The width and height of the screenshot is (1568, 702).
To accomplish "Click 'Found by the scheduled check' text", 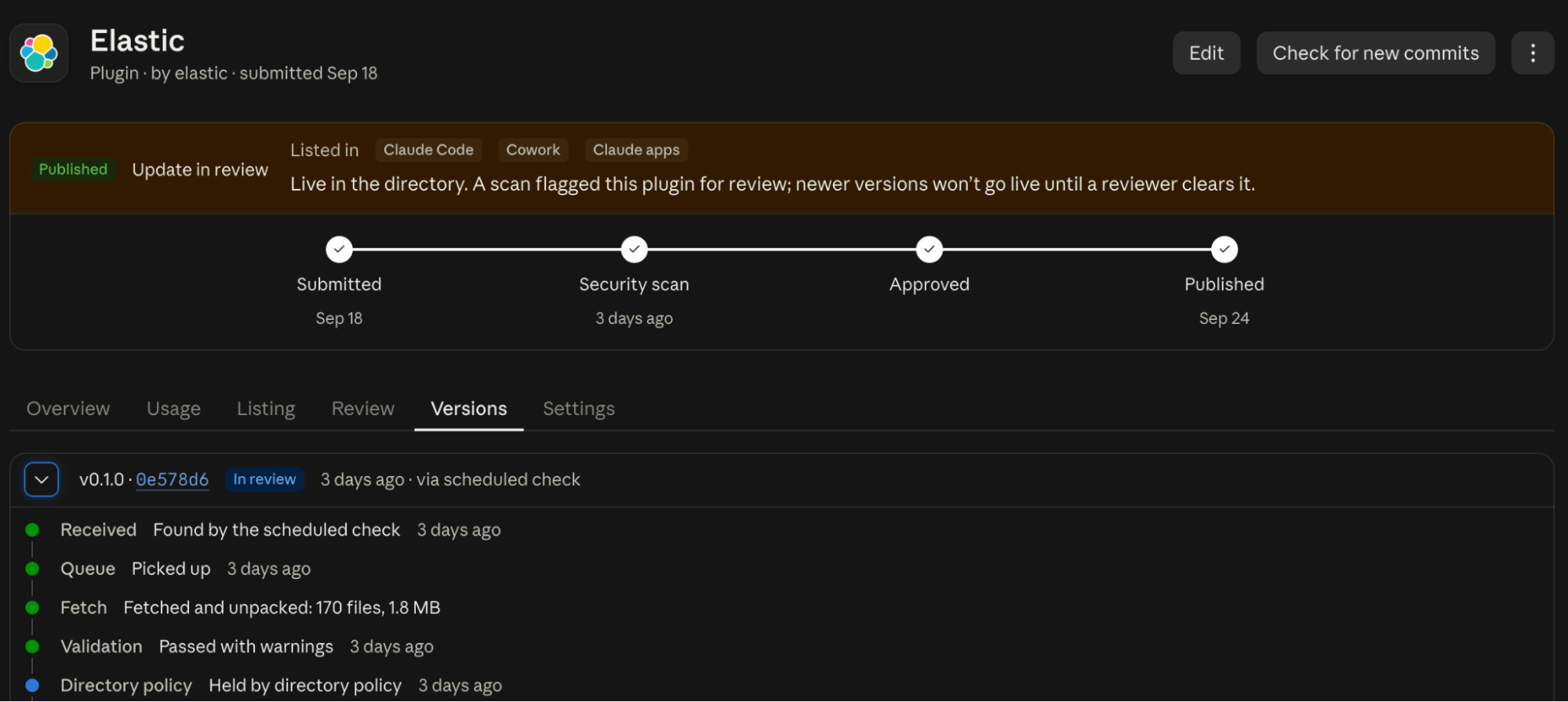I will click(277, 530).
